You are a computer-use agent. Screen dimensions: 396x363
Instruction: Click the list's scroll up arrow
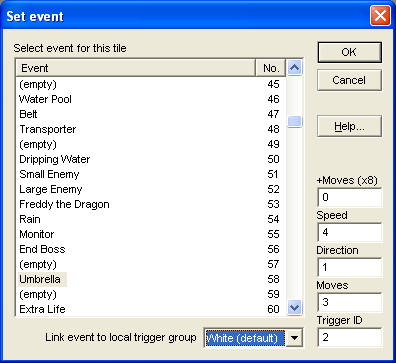[x=294, y=68]
